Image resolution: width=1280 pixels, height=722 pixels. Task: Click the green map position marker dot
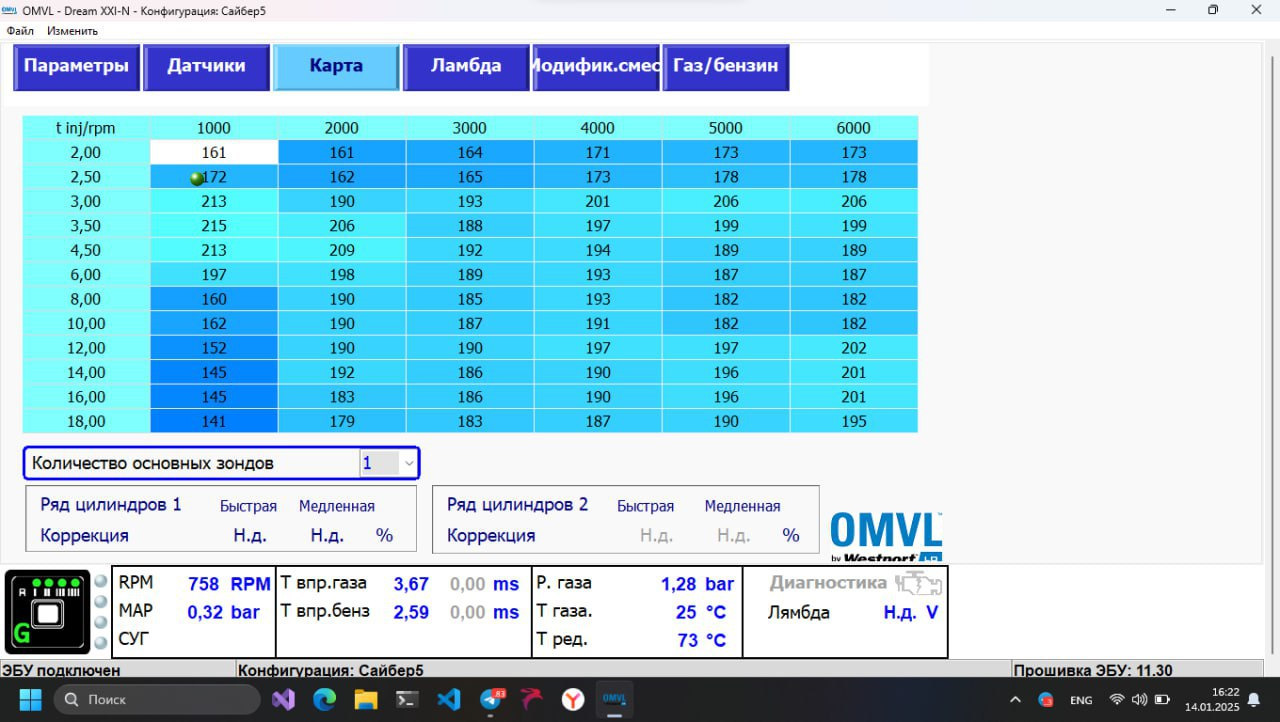click(x=197, y=178)
